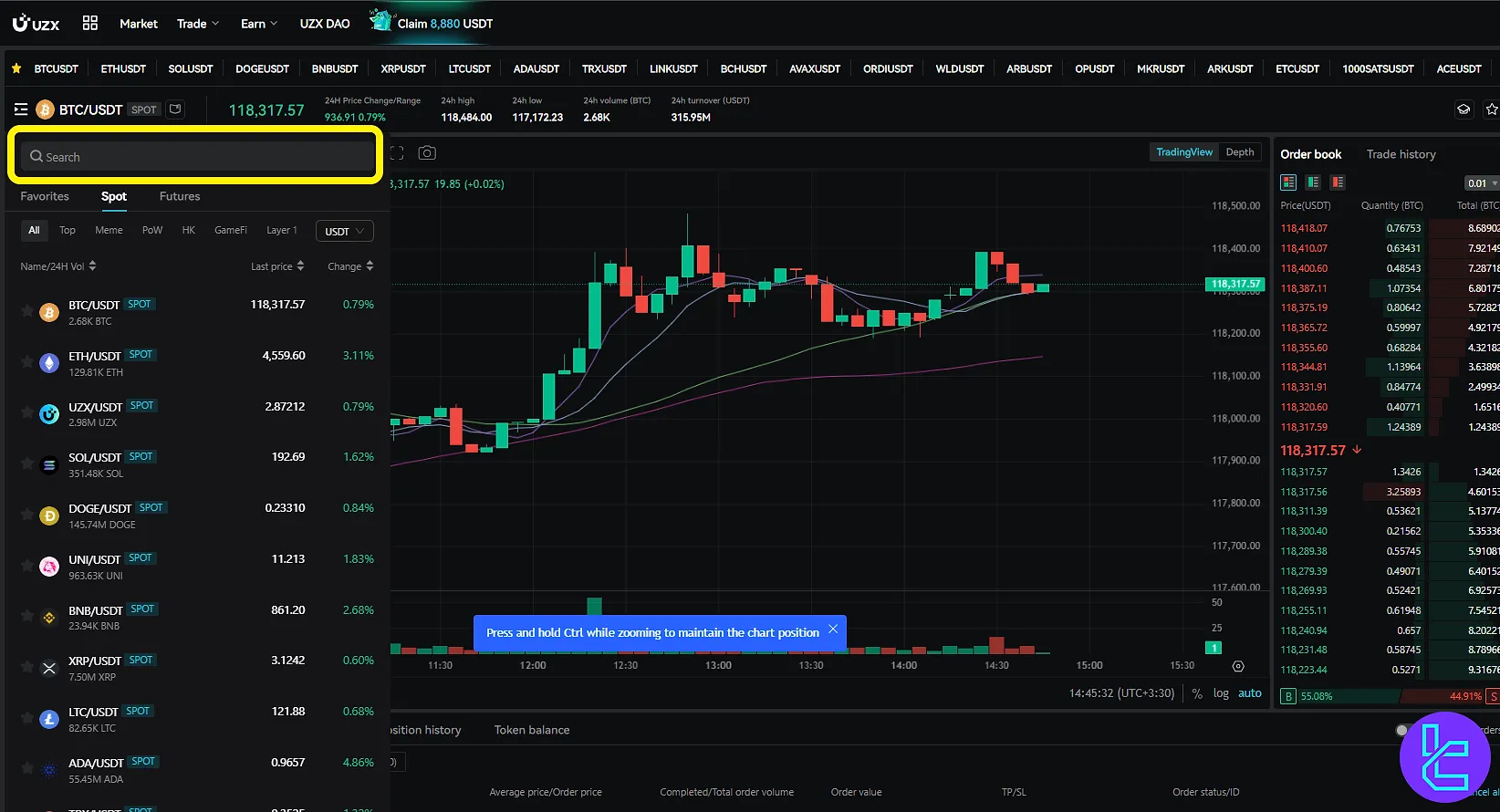Show bids-only order book view
1500x812 pixels.
tap(1313, 182)
